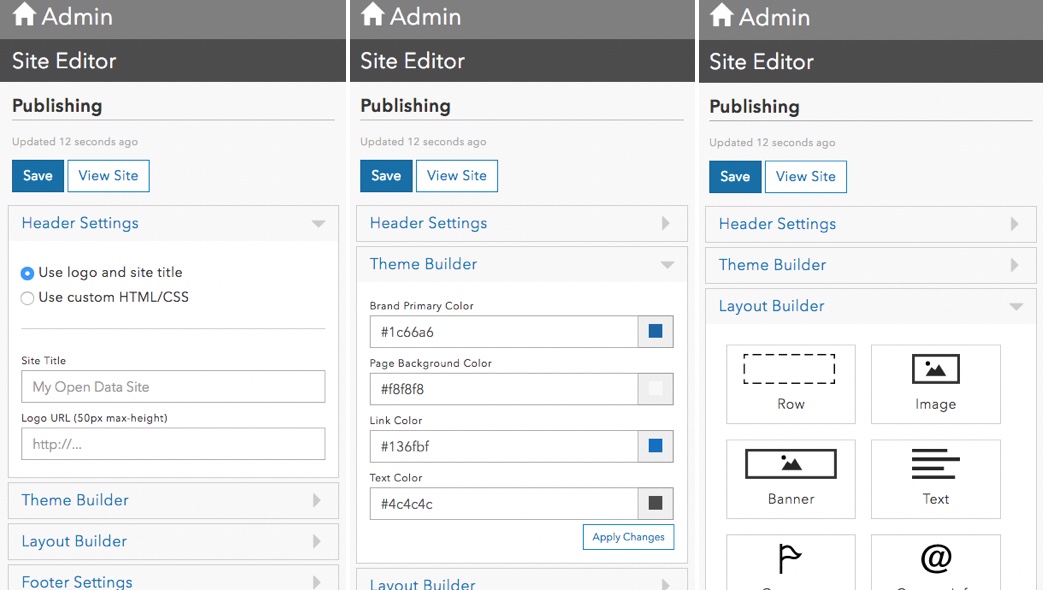Open the Brand Primary Color swatch
1051x590 pixels.
click(655, 332)
